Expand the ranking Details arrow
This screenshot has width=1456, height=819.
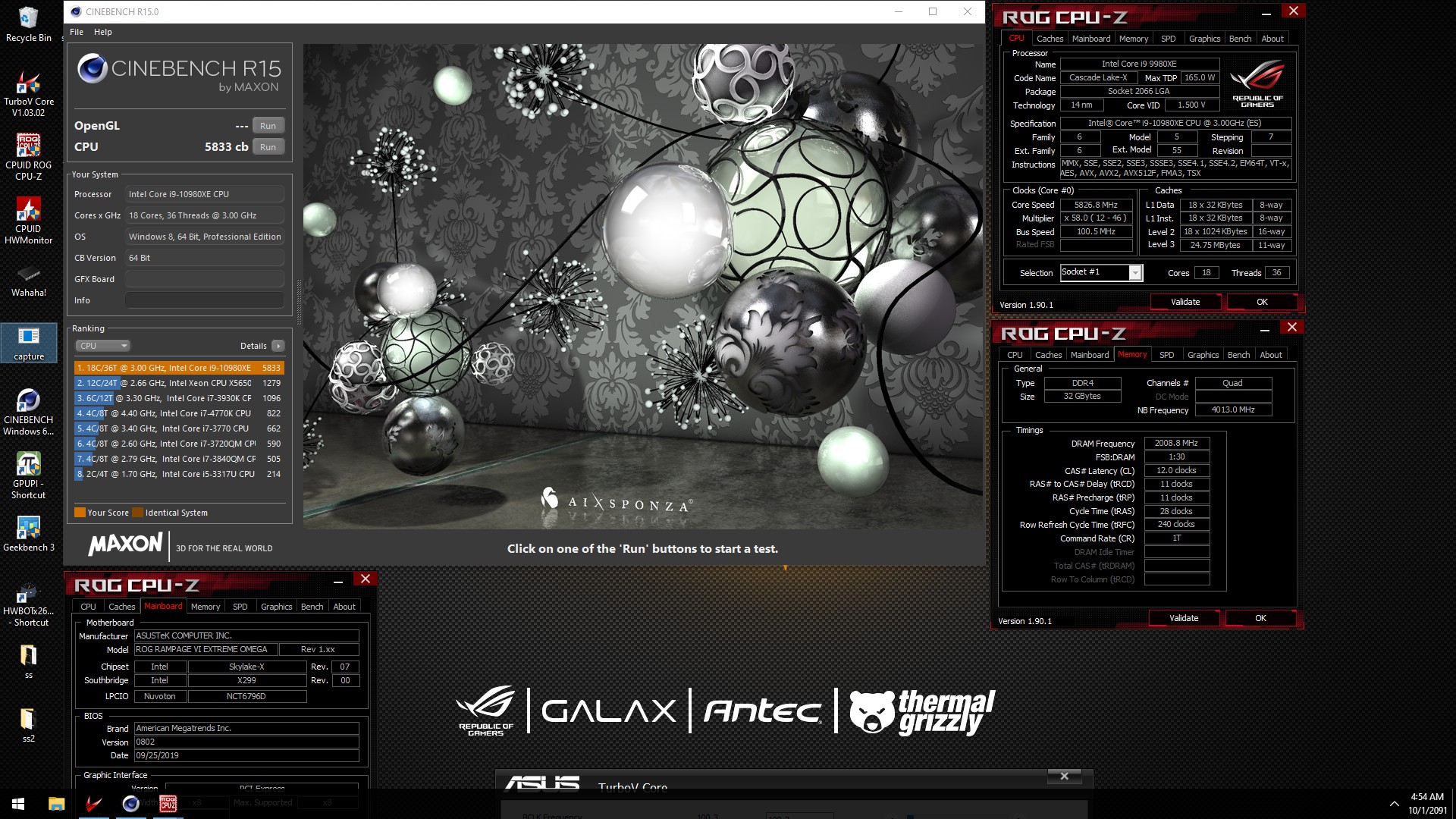[x=278, y=346]
